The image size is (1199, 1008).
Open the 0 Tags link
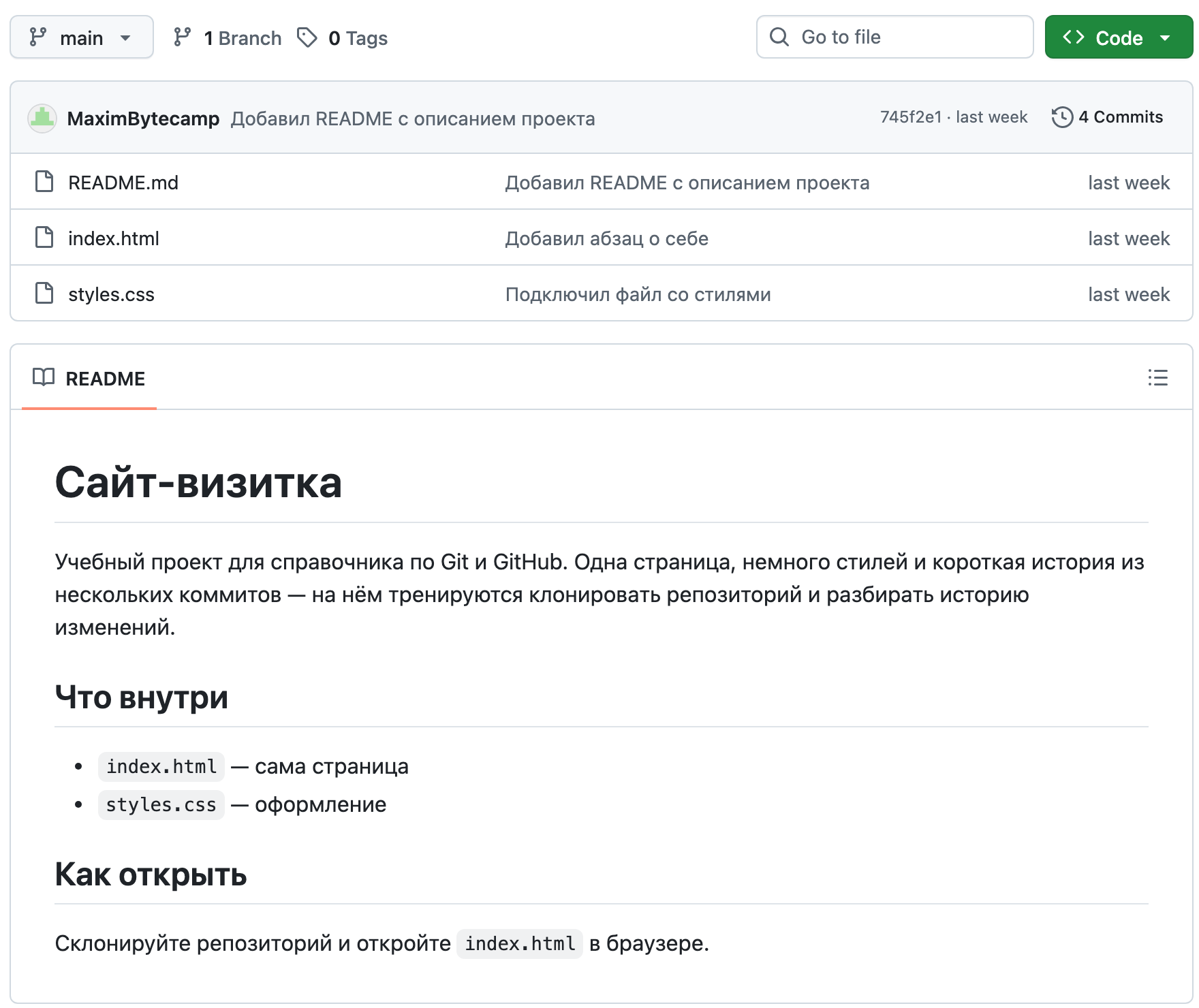pyautogui.click(x=342, y=37)
